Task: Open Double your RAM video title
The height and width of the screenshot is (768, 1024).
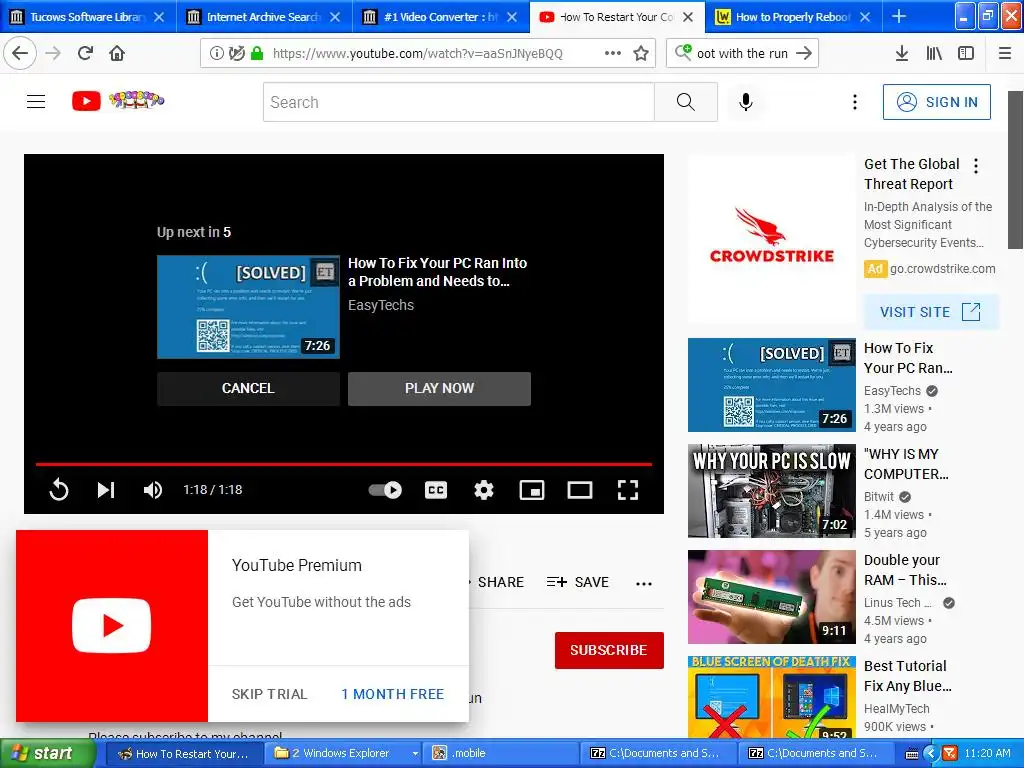Action: 904,569
